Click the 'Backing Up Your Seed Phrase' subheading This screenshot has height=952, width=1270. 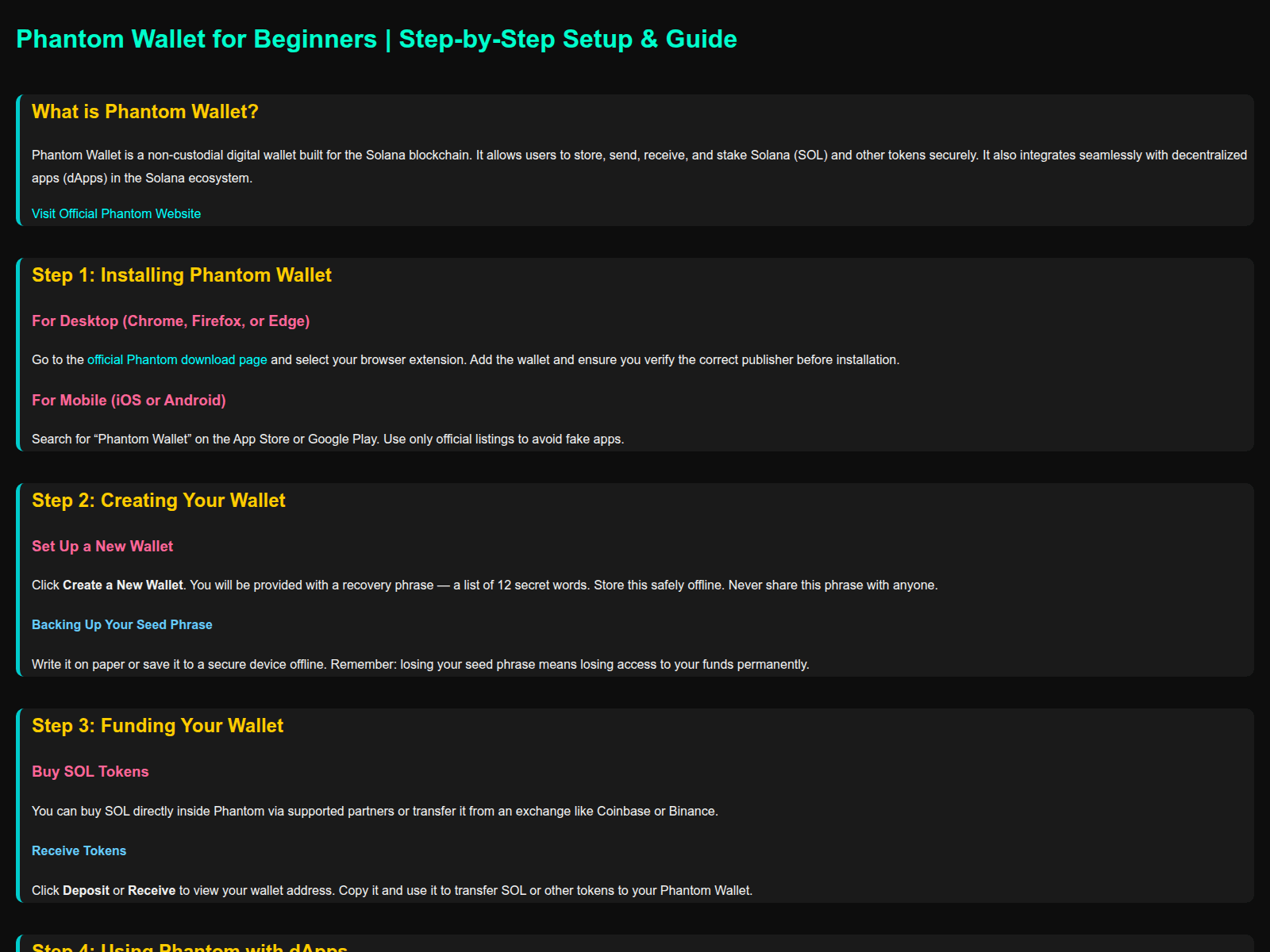click(x=122, y=624)
